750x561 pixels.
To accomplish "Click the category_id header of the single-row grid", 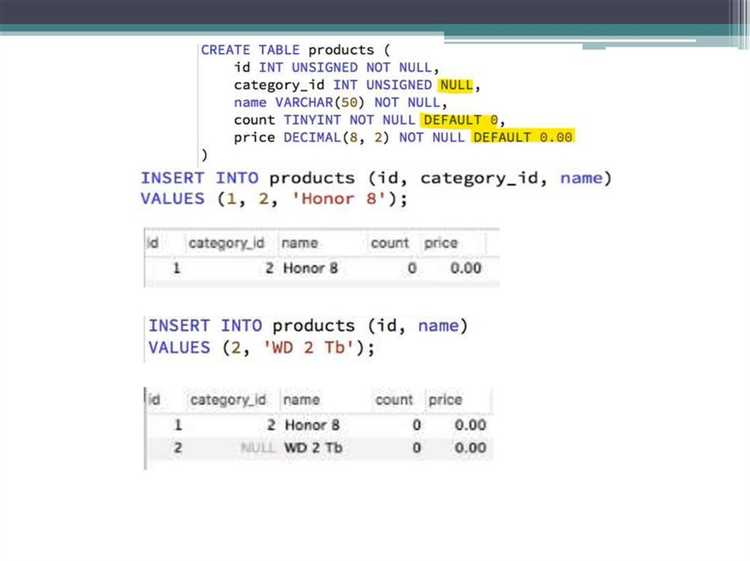I will [x=226, y=243].
